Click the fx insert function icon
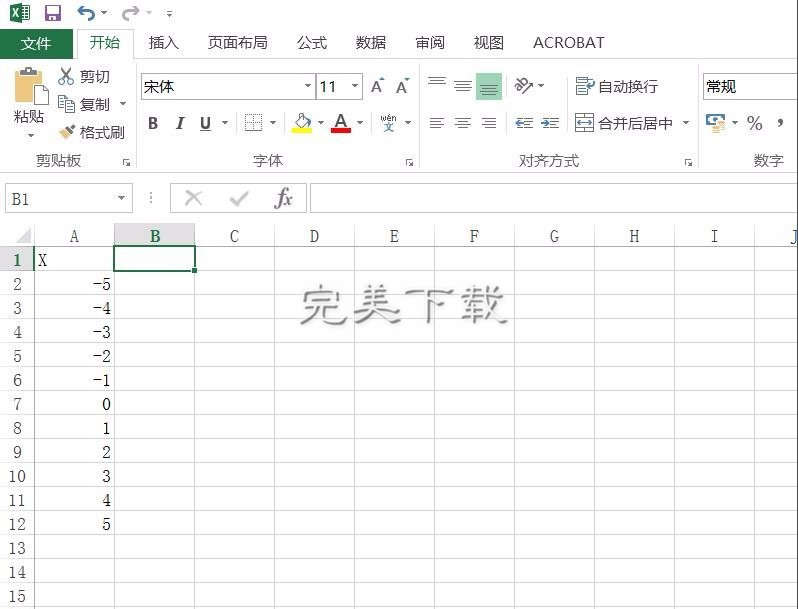Screen dimensions: 798x609 tap(283, 198)
